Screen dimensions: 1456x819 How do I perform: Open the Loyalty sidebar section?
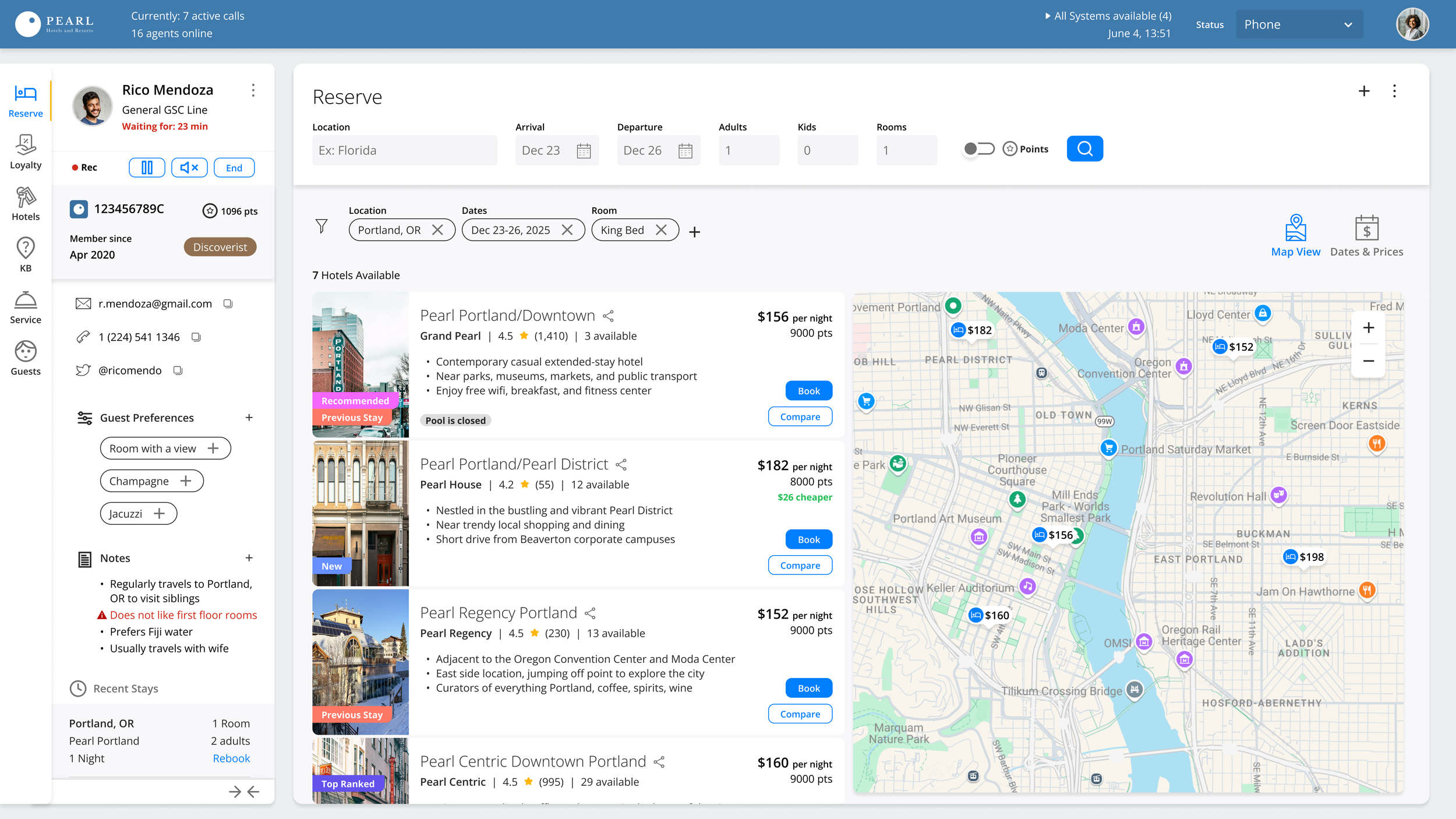pos(26,153)
